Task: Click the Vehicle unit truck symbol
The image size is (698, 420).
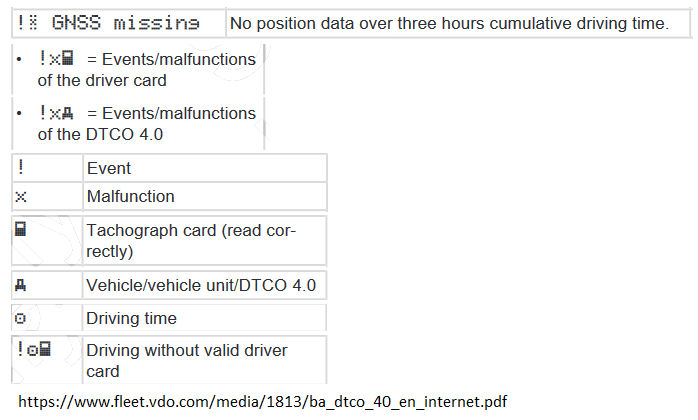Action: 20,285
